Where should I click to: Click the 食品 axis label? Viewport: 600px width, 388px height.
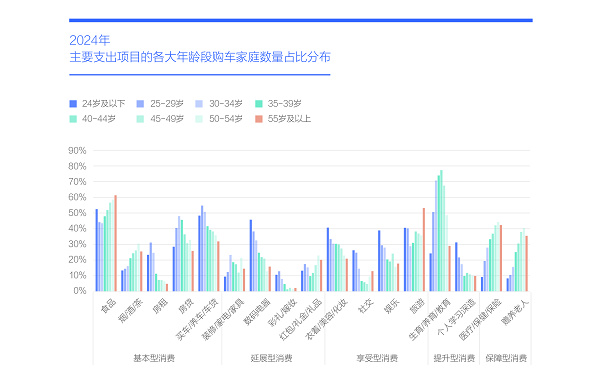pos(108,306)
